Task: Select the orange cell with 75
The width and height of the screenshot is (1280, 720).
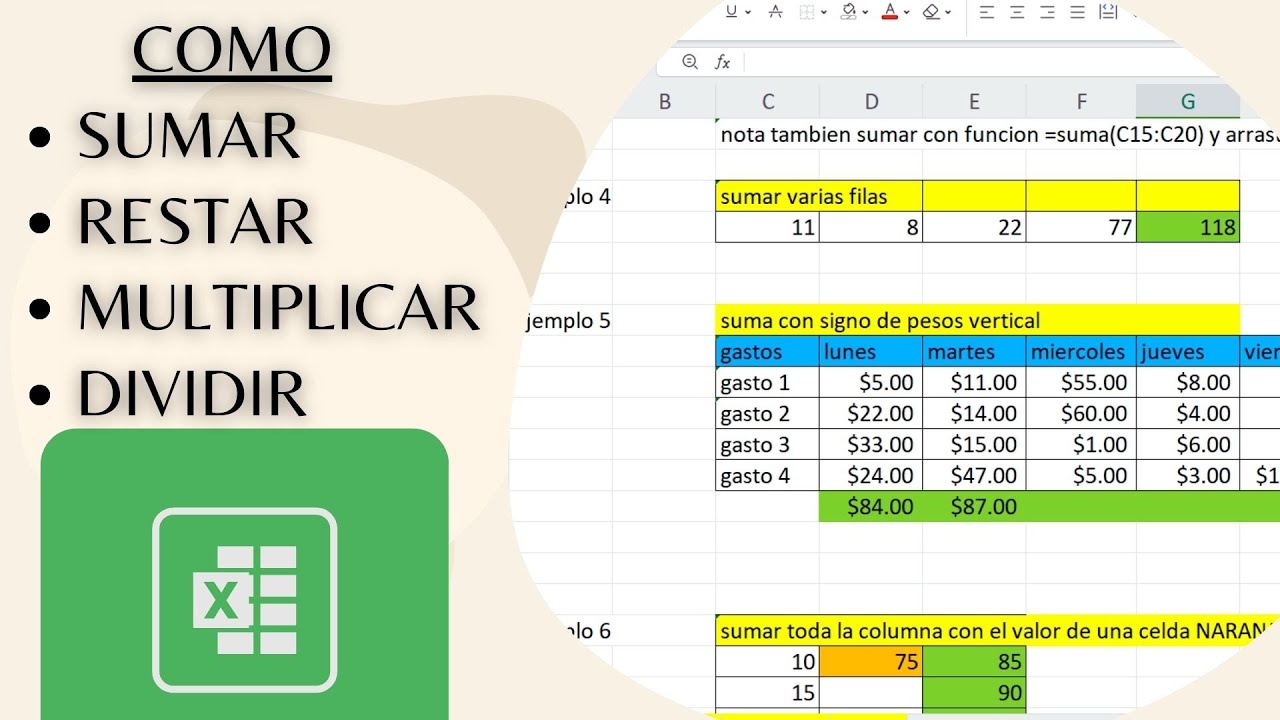Action: [x=871, y=661]
